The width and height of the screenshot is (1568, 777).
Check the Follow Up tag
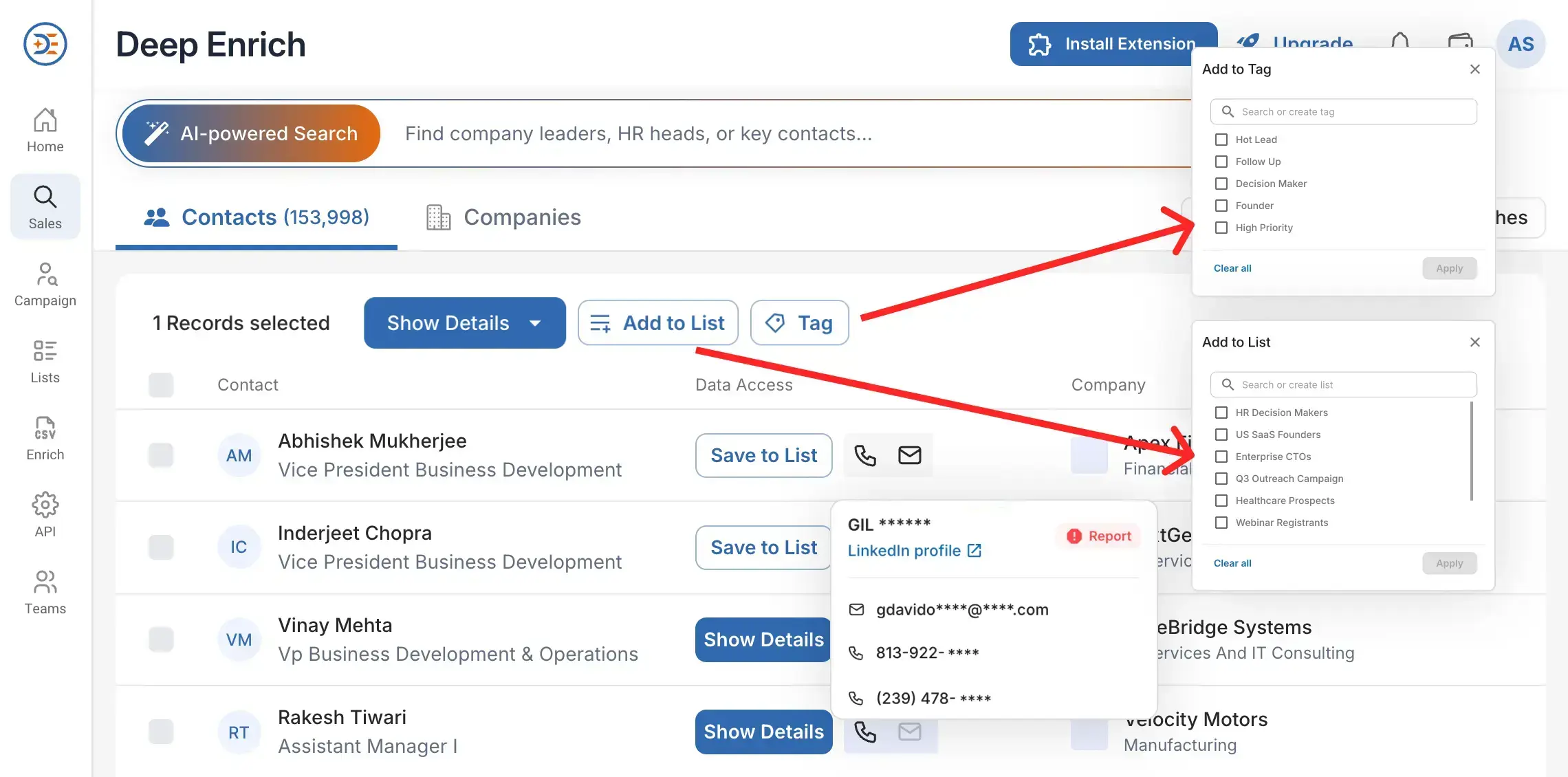[x=1221, y=162]
